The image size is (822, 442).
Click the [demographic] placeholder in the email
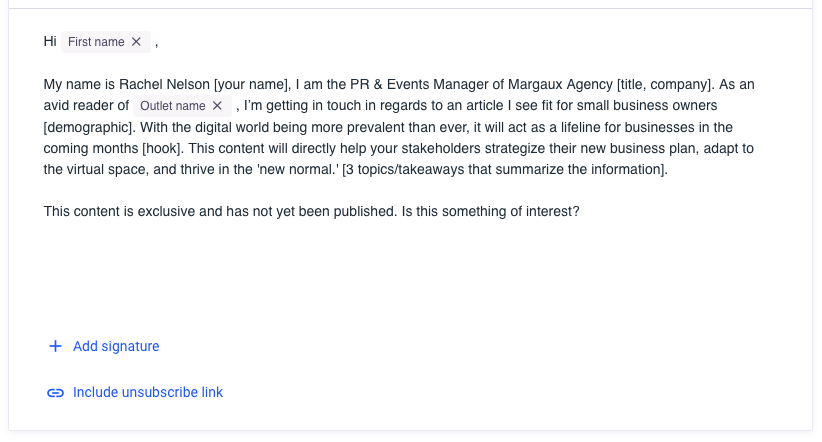(89, 127)
